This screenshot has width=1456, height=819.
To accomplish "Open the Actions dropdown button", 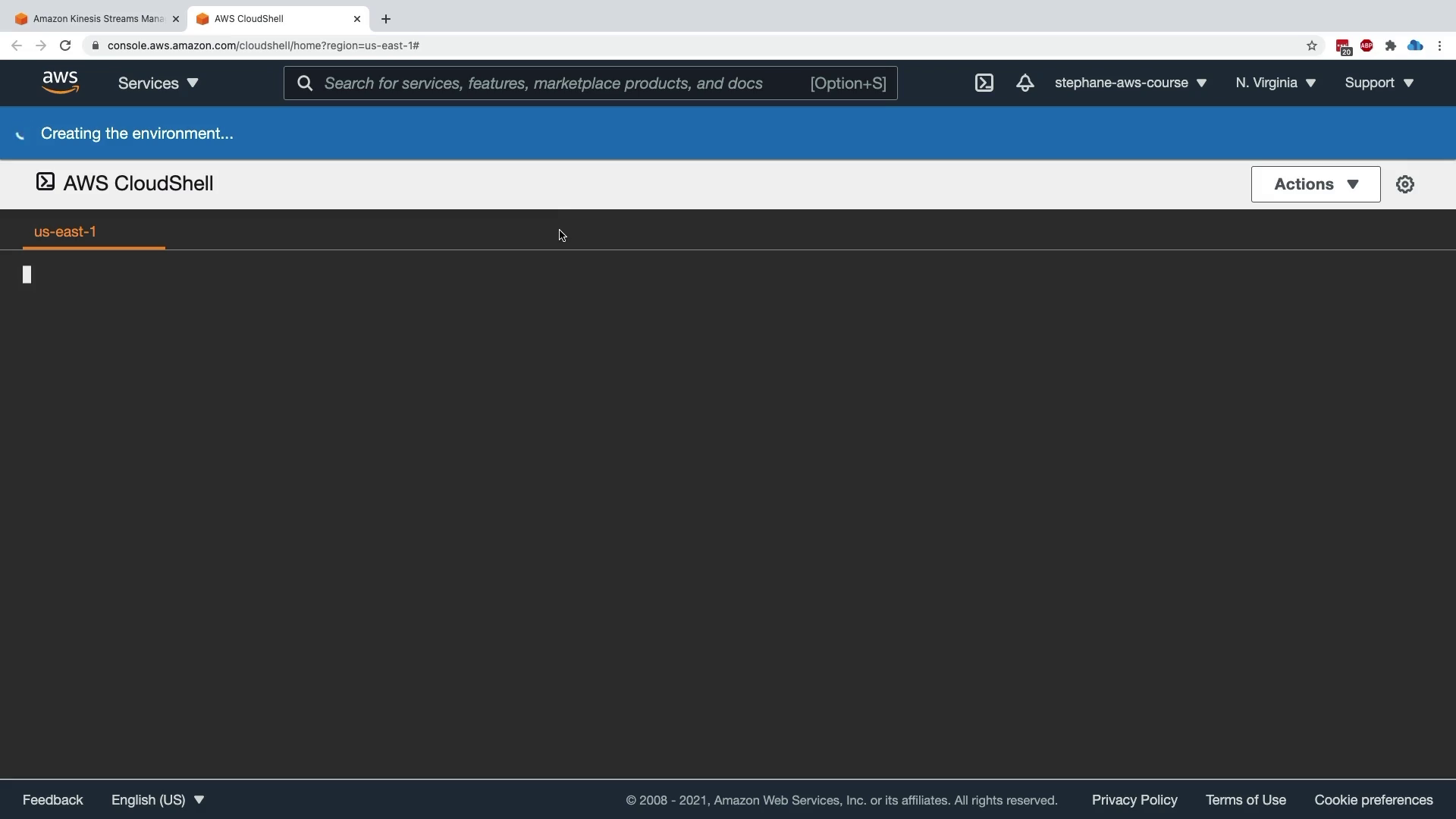I will click(x=1315, y=184).
